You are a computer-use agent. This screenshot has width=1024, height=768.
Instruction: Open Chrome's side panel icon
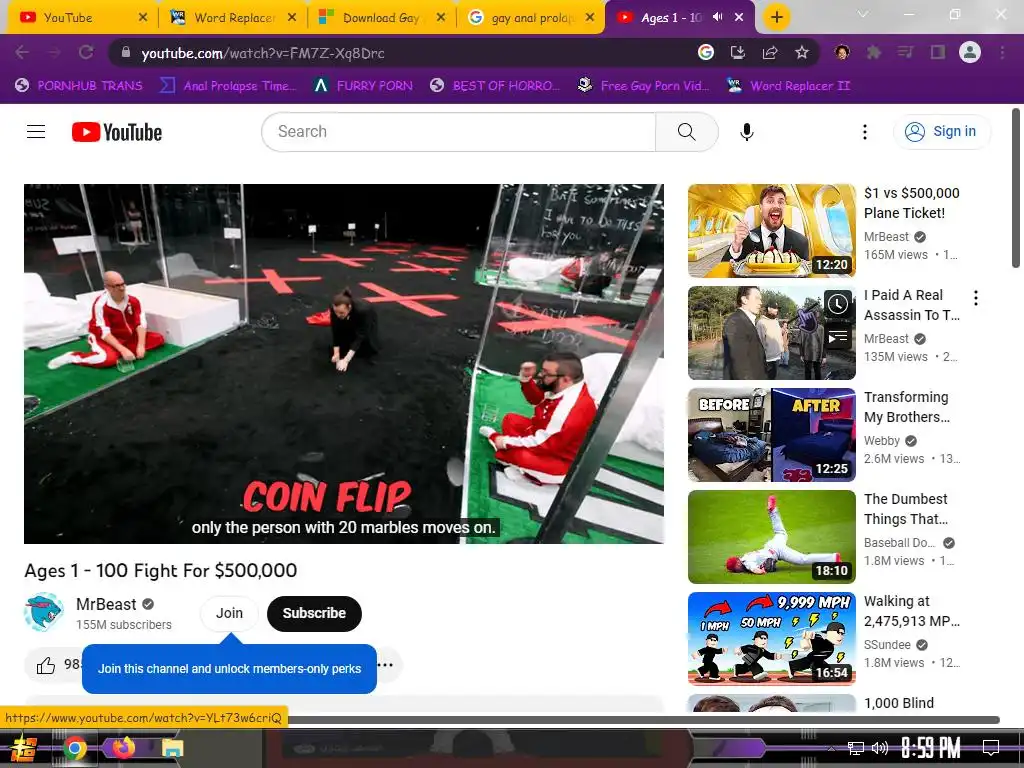[938, 52]
